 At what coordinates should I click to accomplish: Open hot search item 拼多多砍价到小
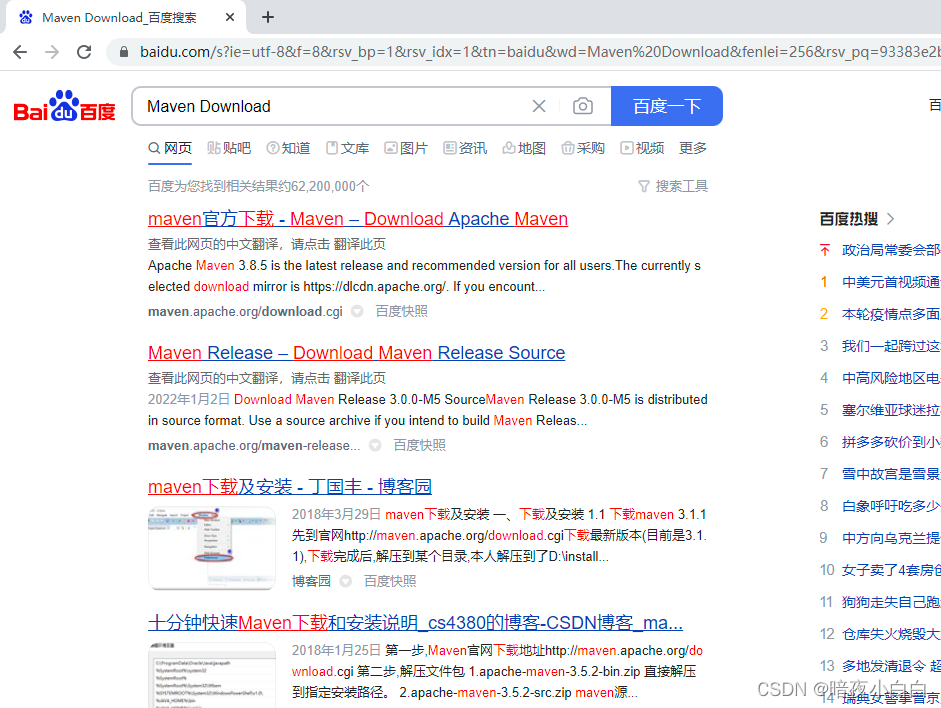pos(891,442)
